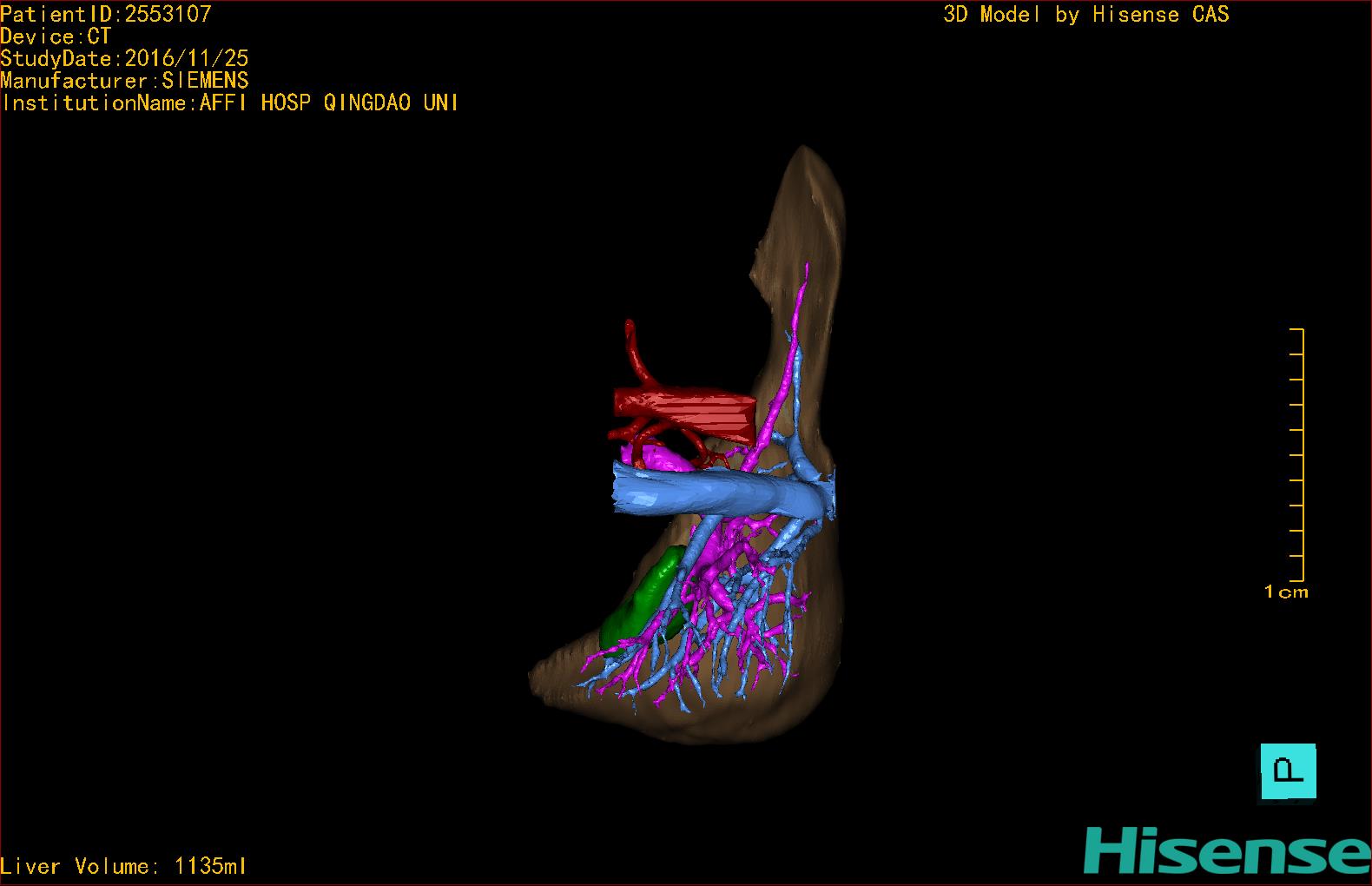Click the PatientID:2553107 overlay text
Image resolution: width=1372 pixels, height=886 pixels.
pyautogui.click(x=106, y=14)
